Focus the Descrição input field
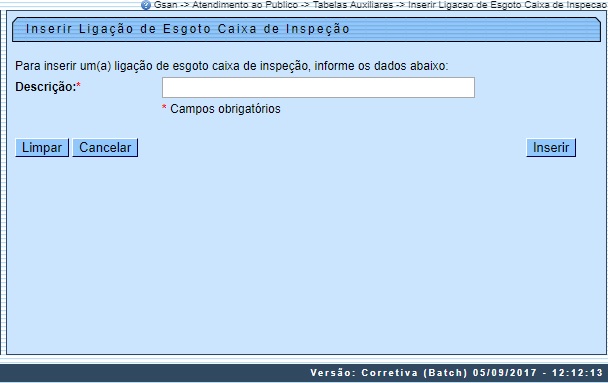 pyautogui.click(x=318, y=88)
